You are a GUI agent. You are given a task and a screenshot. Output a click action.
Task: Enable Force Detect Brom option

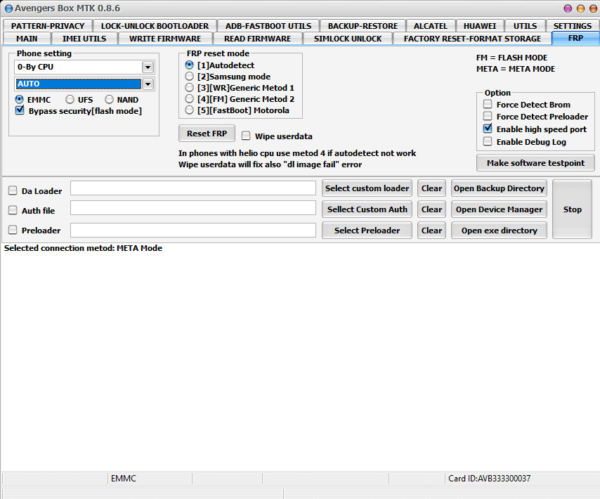[x=488, y=104]
